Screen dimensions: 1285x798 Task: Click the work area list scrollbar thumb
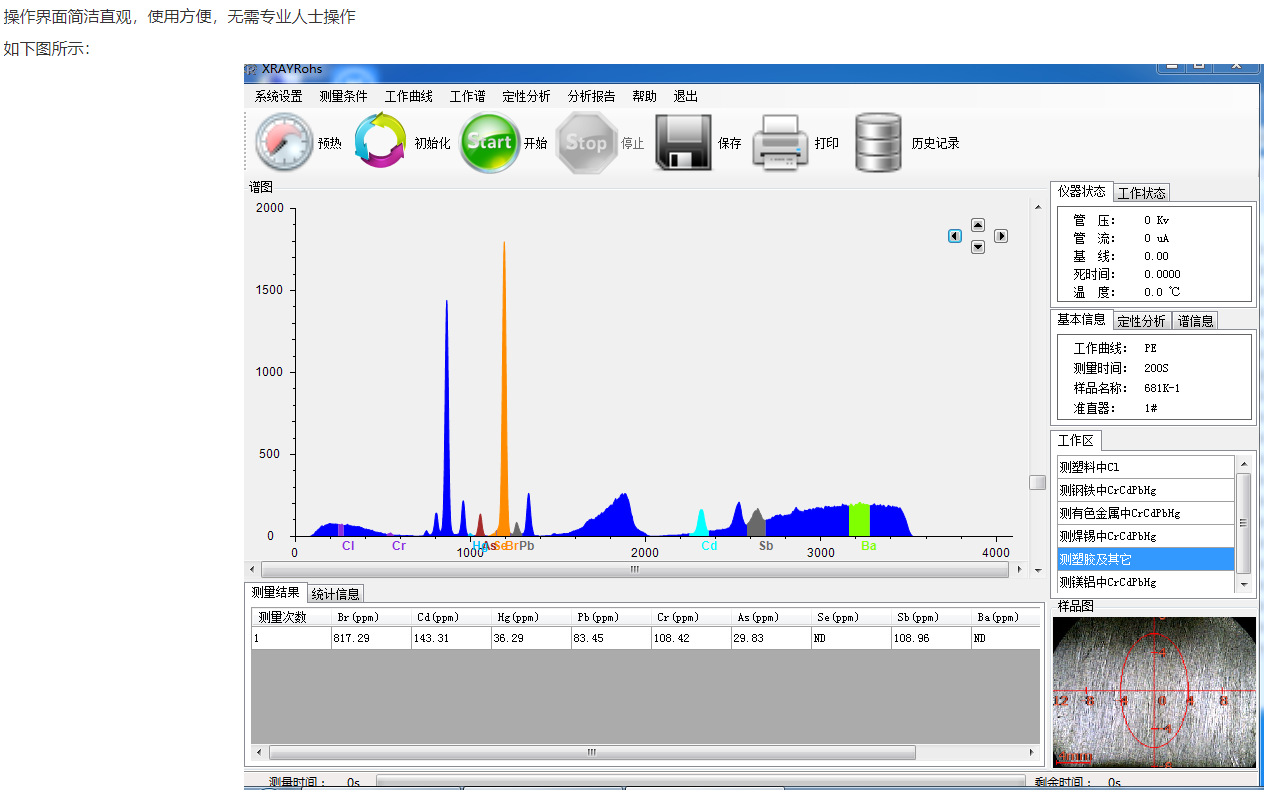pos(1244,522)
